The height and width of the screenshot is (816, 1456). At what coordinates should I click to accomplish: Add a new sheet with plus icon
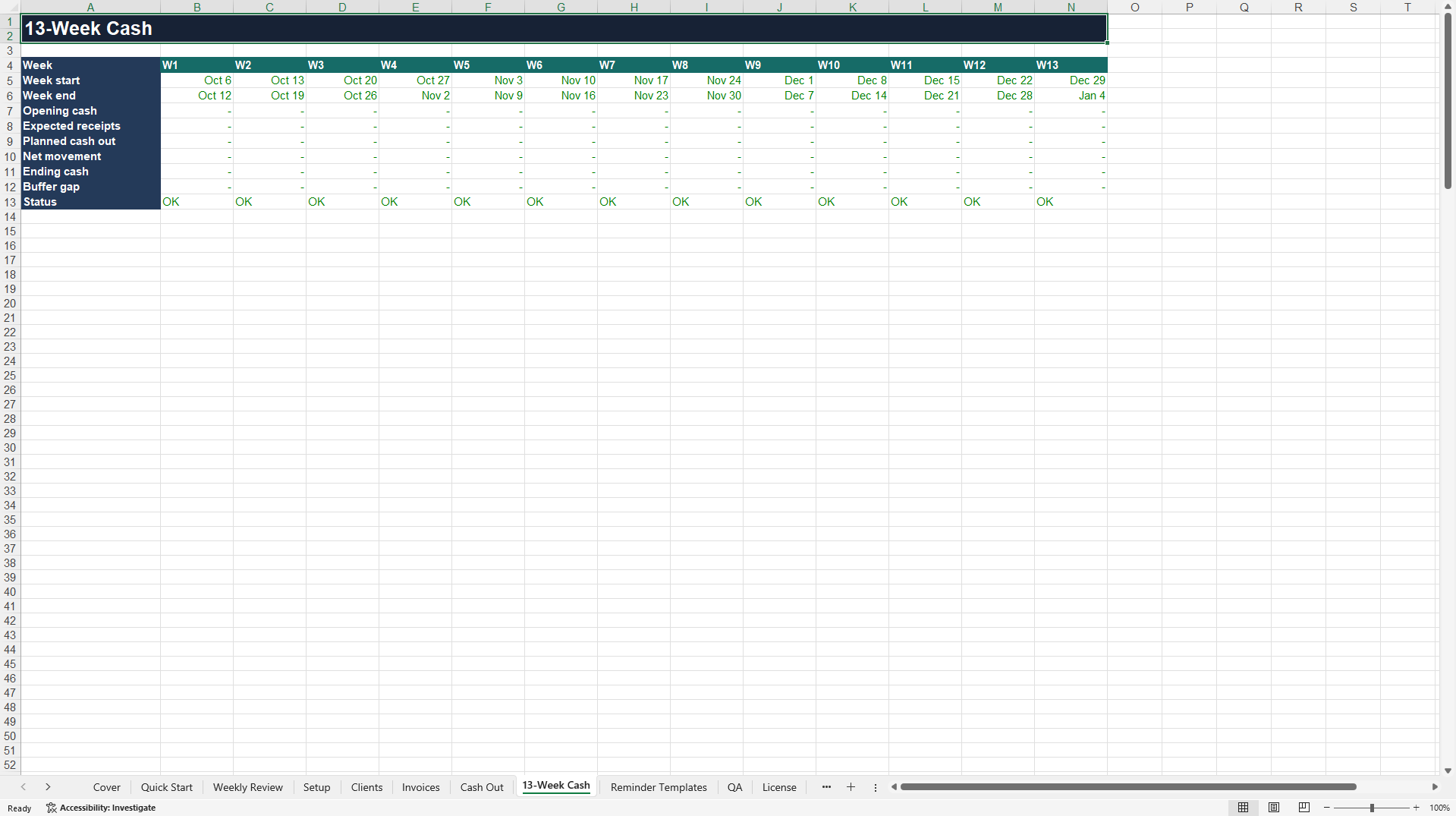click(x=851, y=787)
